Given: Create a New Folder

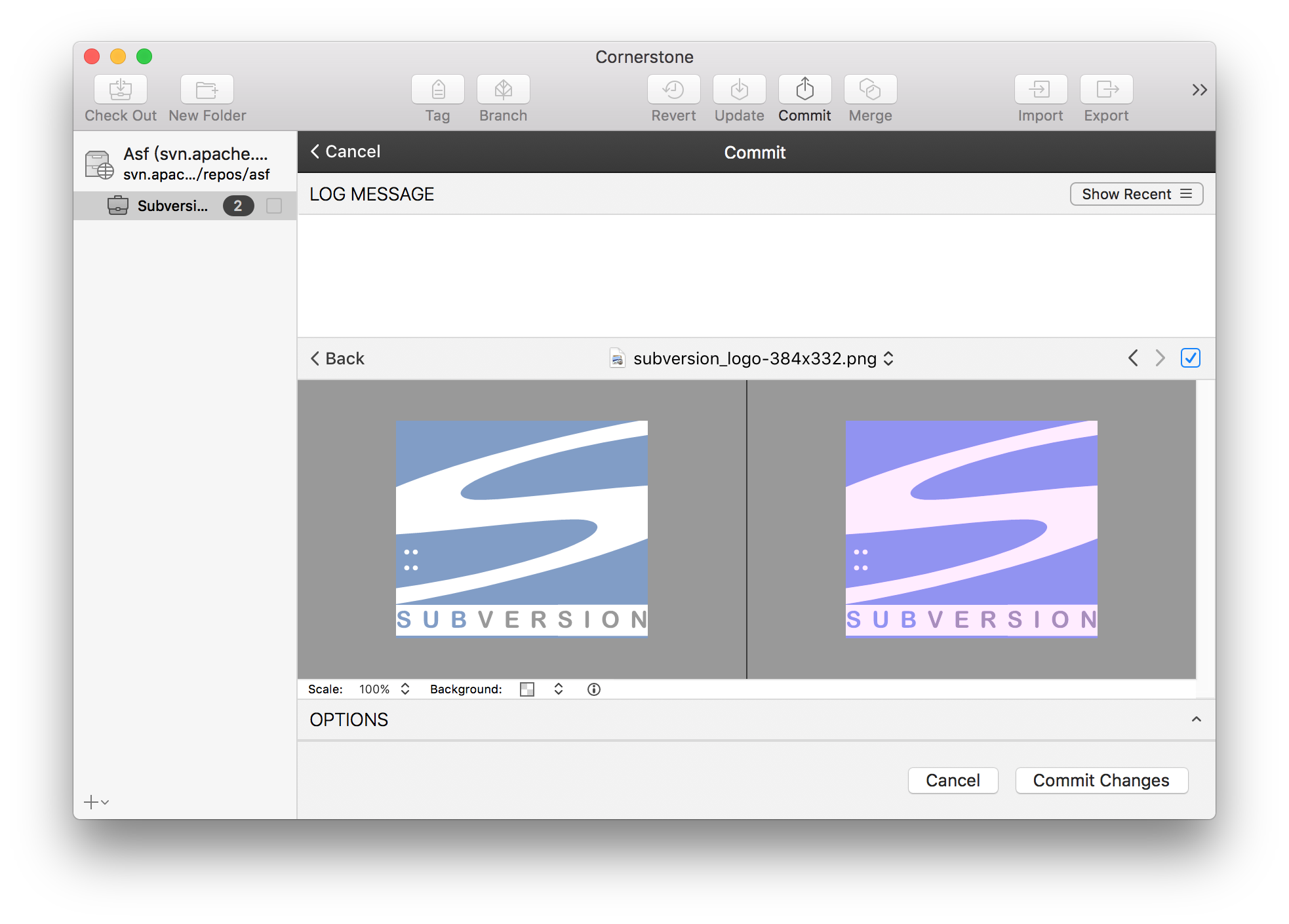Looking at the screenshot, I should [x=207, y=97].
